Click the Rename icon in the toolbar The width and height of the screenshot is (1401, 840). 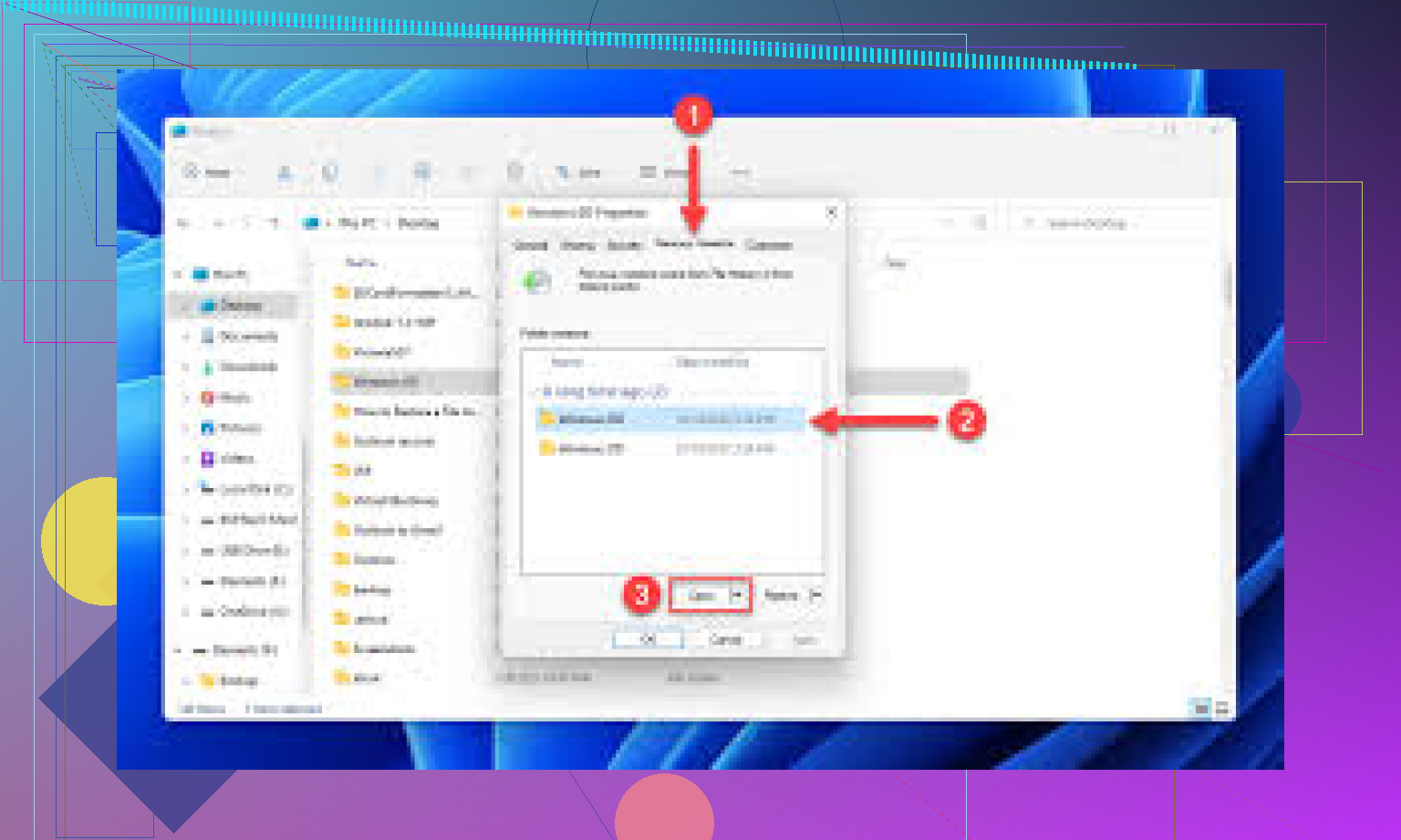coord(422,172)
